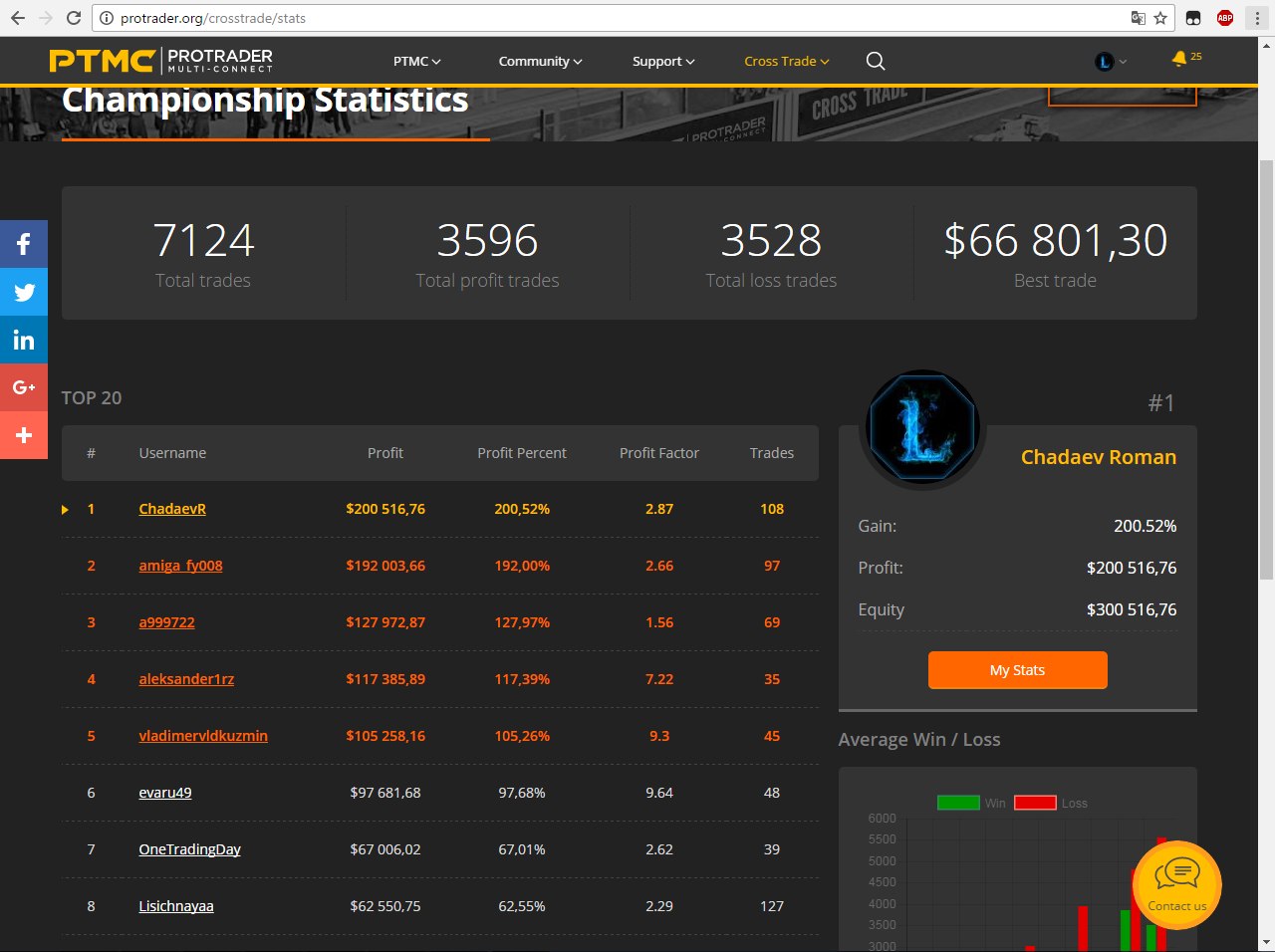
Task: Click the My Stats button
Action: [1017, 670]
